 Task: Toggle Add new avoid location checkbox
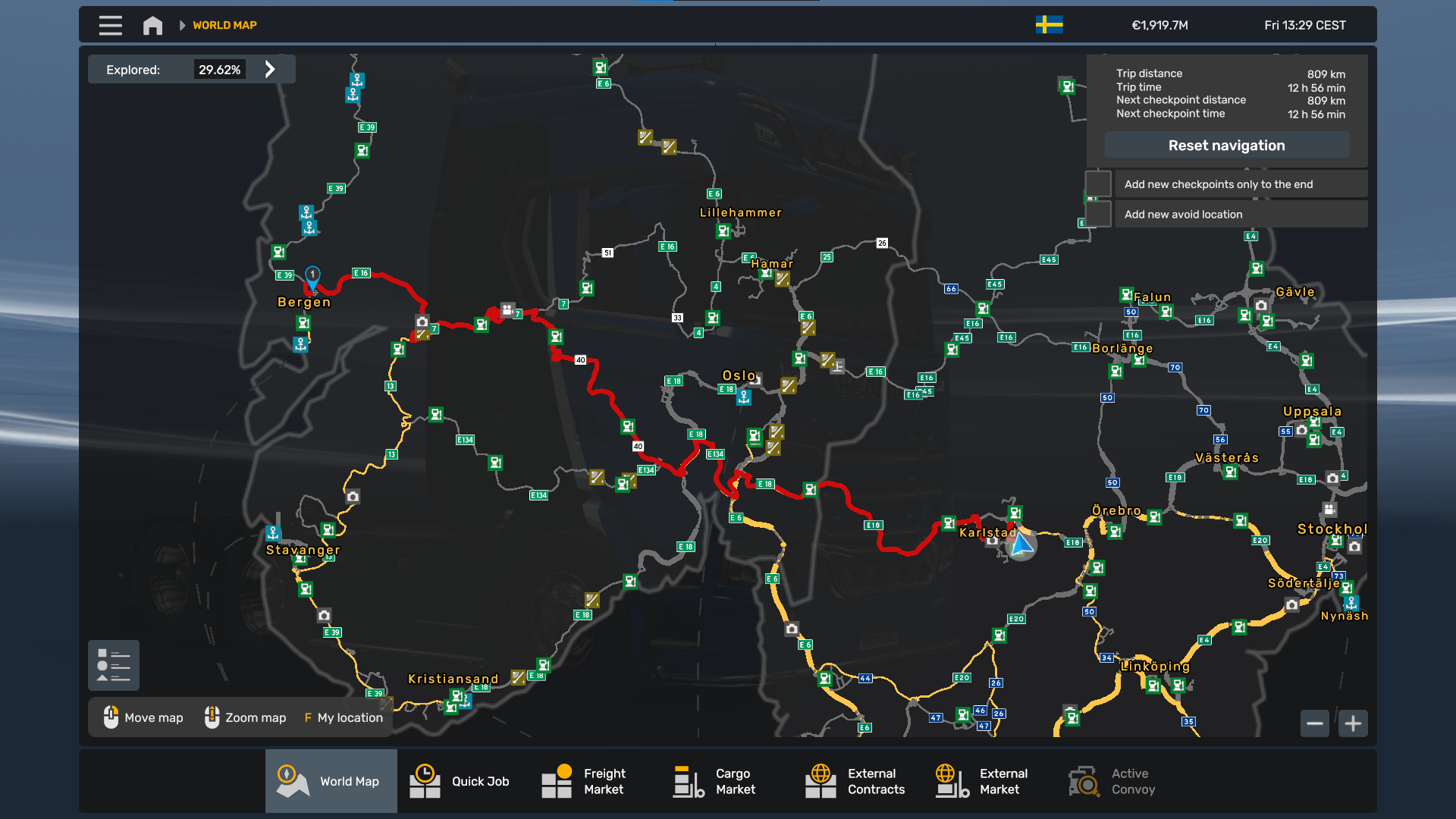coord(1098,214)
